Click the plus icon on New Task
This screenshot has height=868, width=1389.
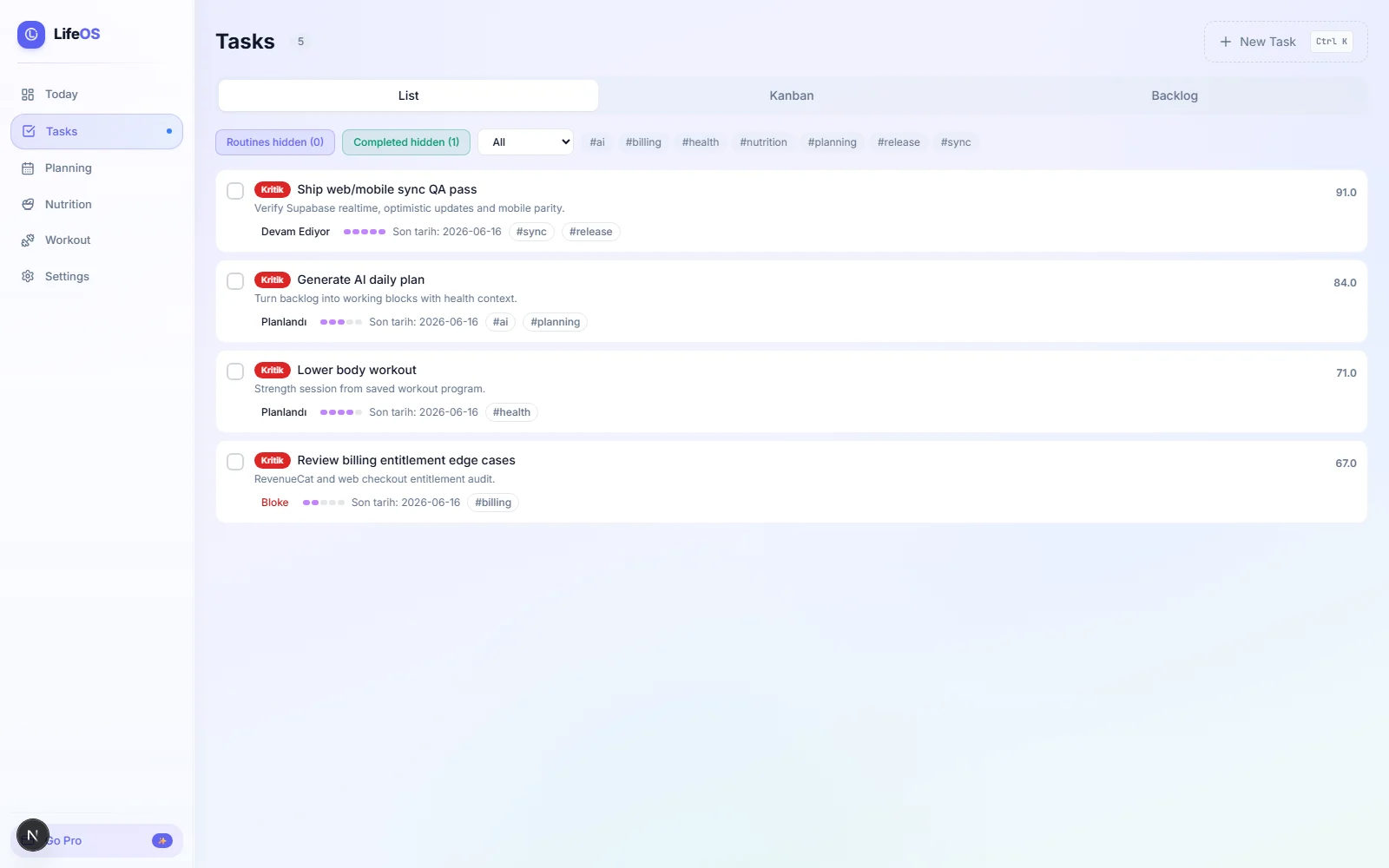click(1226, 42)
